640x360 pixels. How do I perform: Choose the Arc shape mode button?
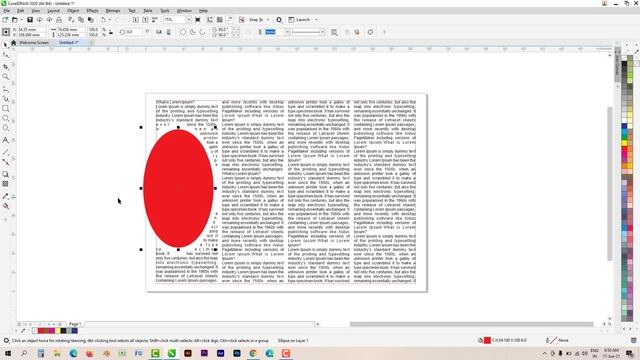tap(202, 32)
